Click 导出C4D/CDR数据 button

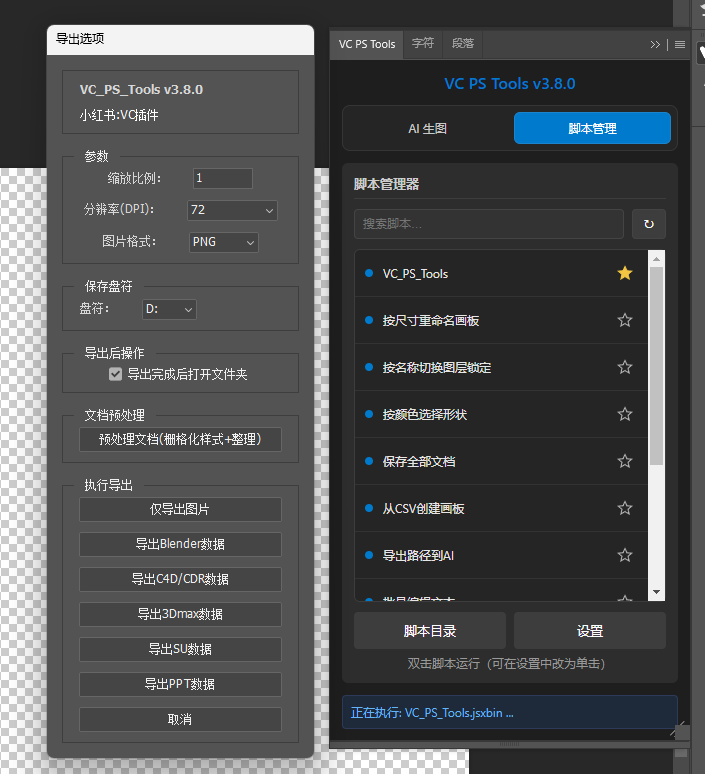pos(180,579)
